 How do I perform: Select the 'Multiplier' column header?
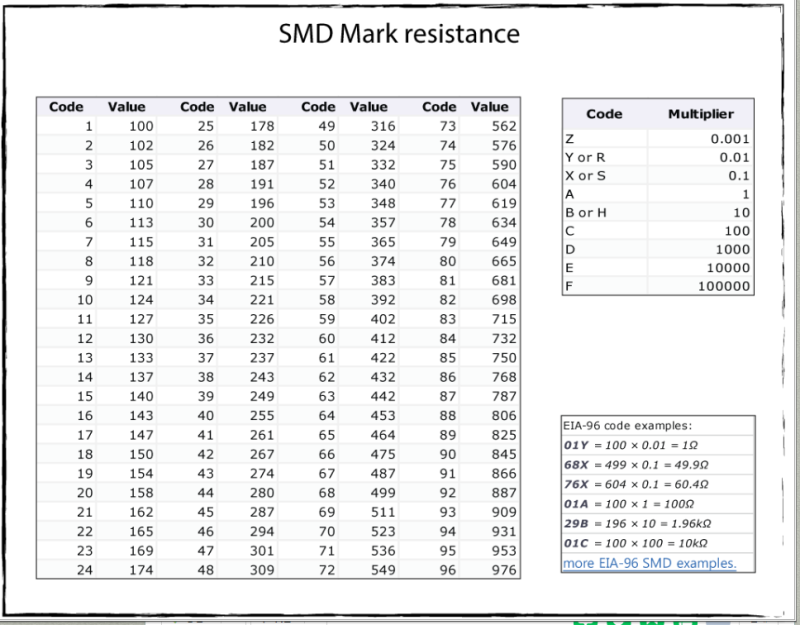point(701,114)
